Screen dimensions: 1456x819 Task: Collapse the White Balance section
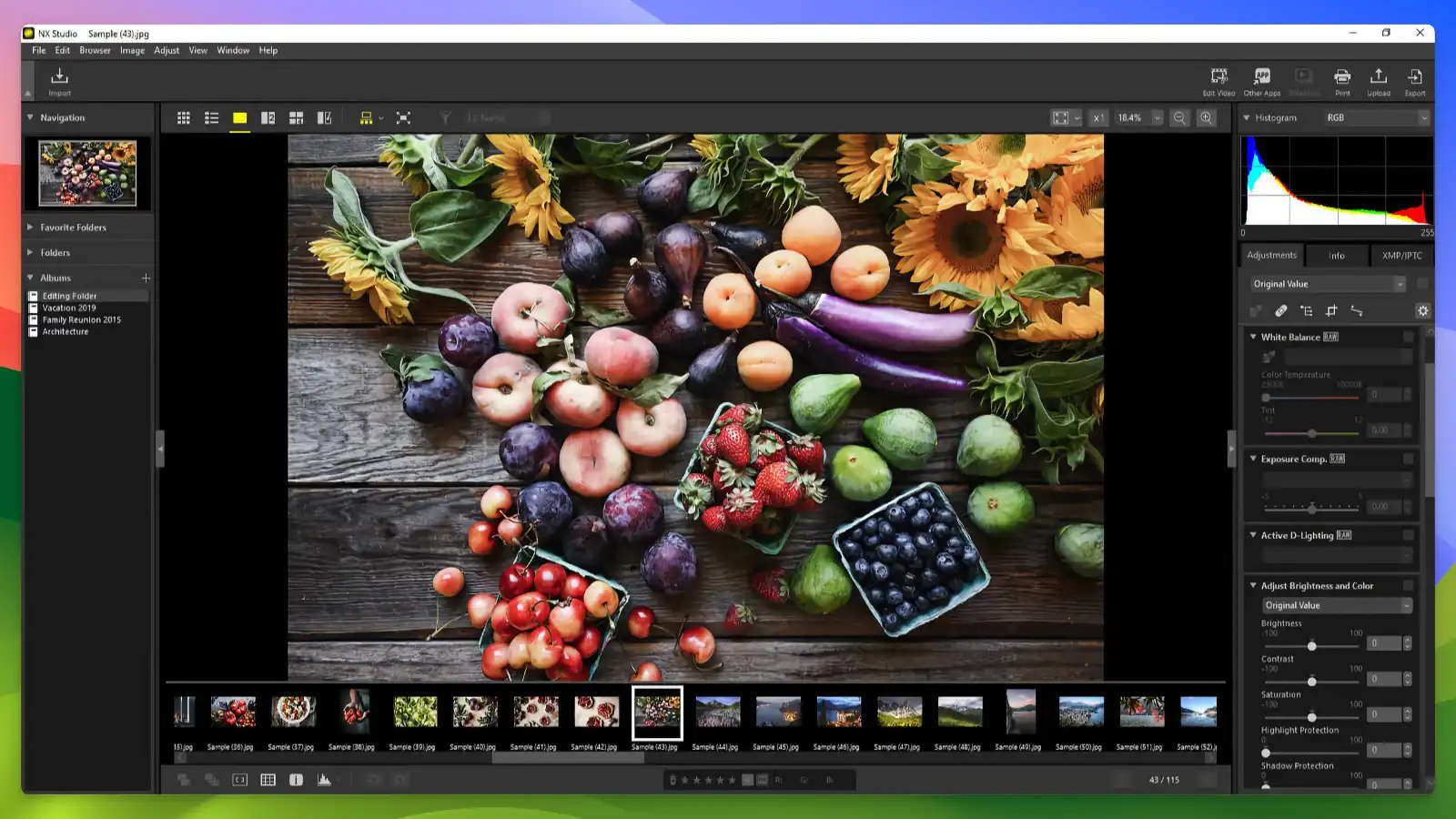point(1253,337)
